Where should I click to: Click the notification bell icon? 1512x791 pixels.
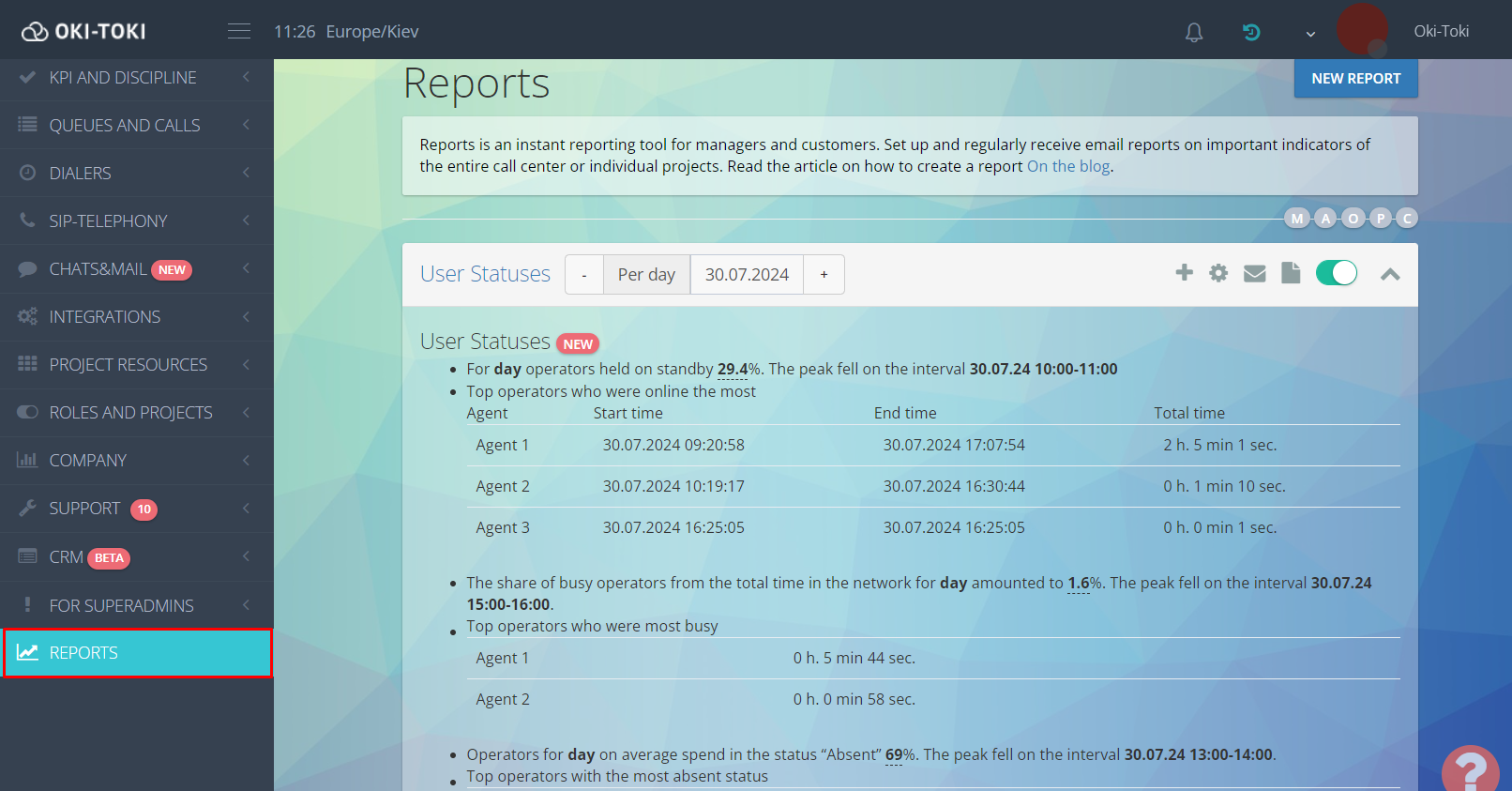point(1193,33)
